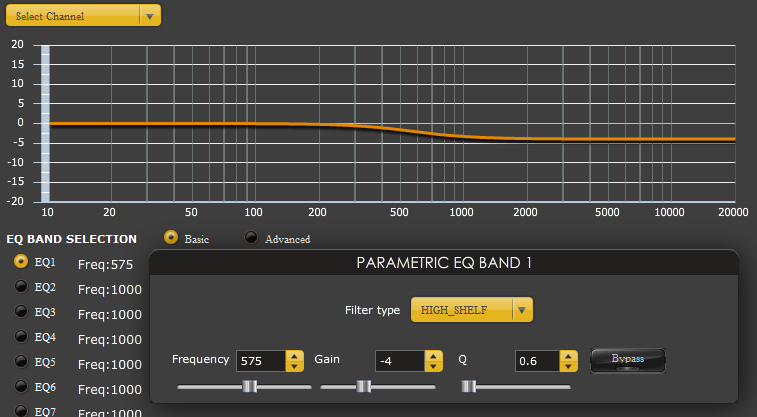The width and height of the screenshot is (757, 417).
Task: Select the EQ2 band radio button
Action: [21, 286]
